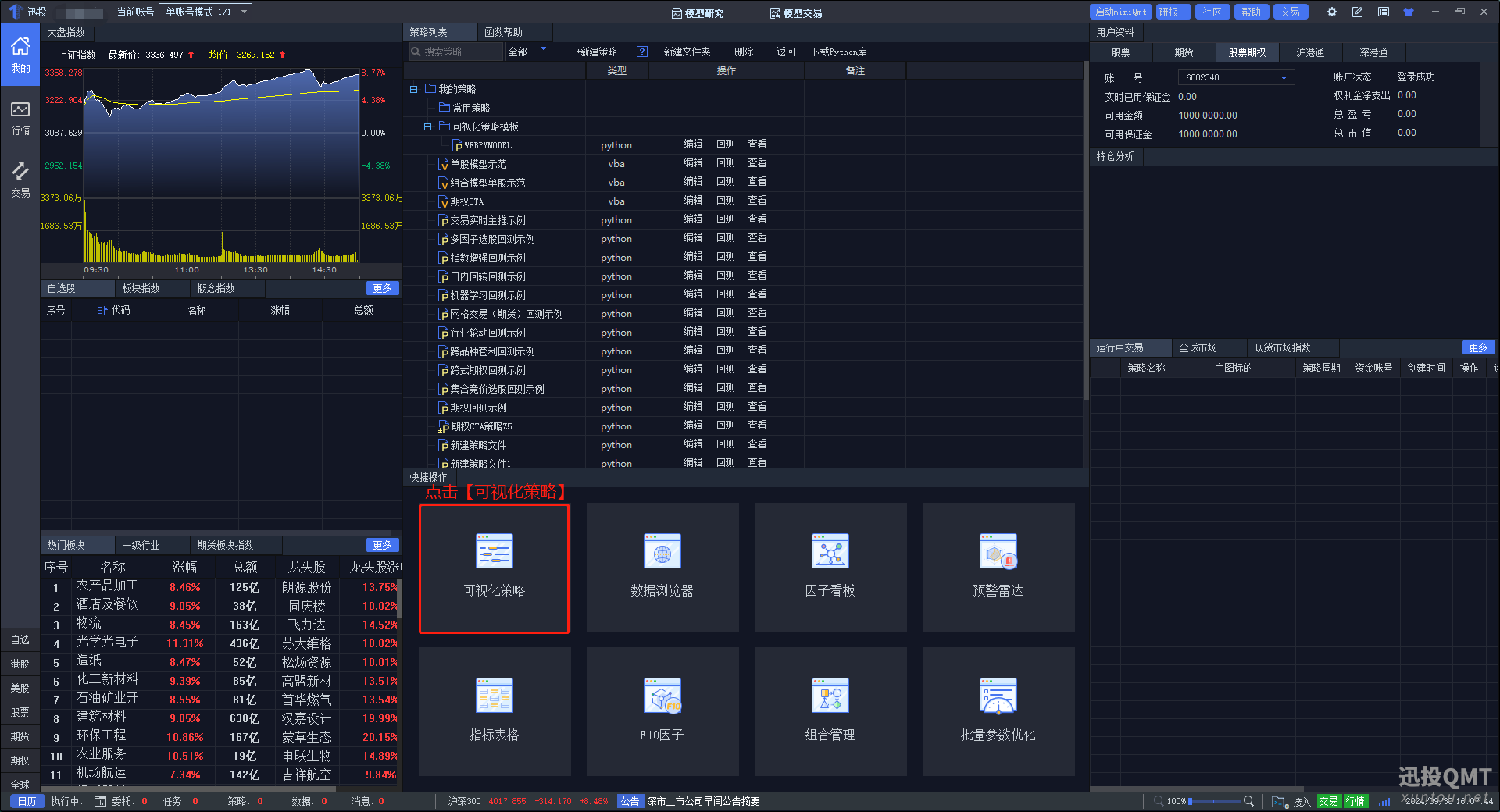Screen dimensions: 1500x812
Task: Open 批量参数优化 tile
Action: pos(998,711)
